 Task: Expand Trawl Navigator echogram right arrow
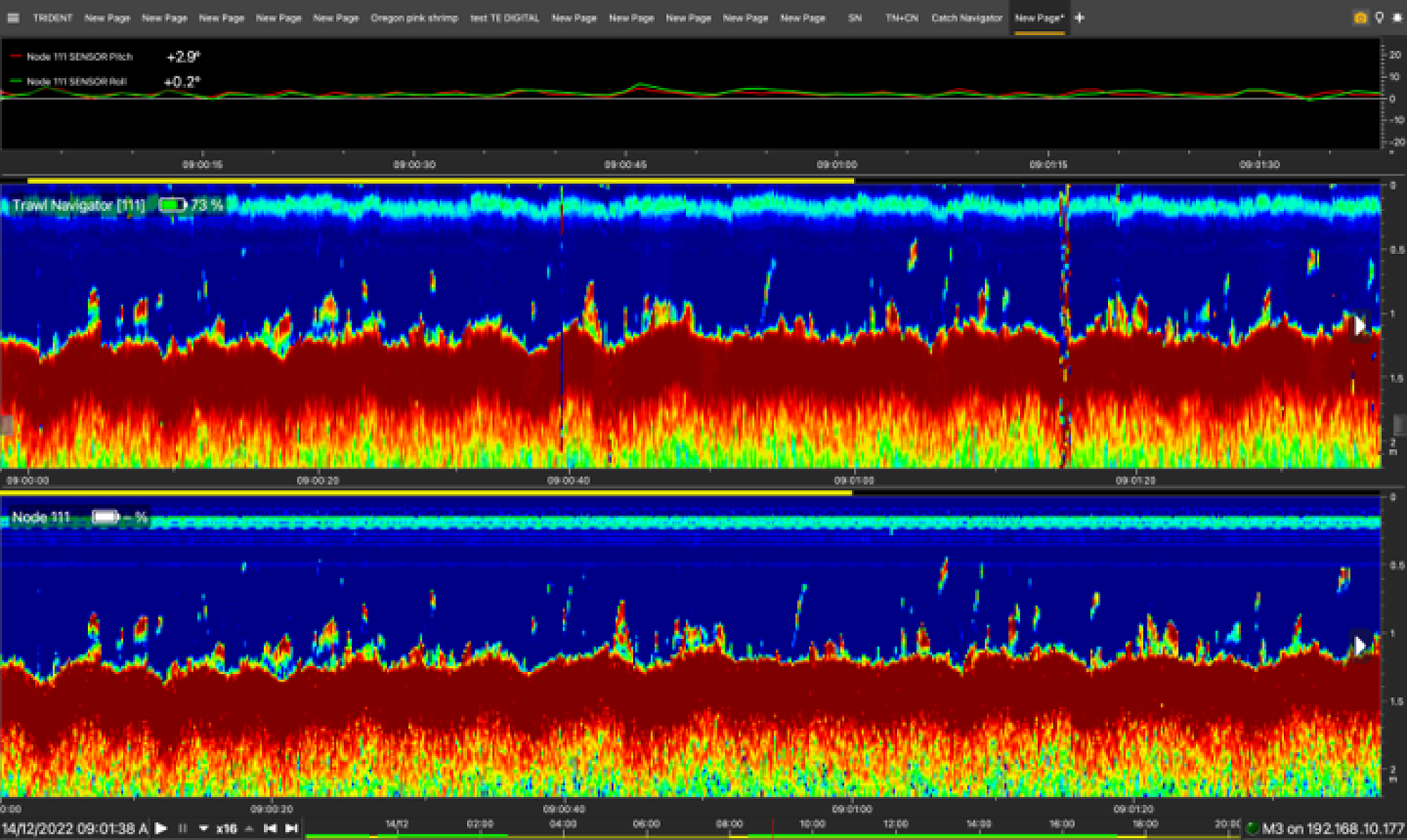[x=1359, y=325]
